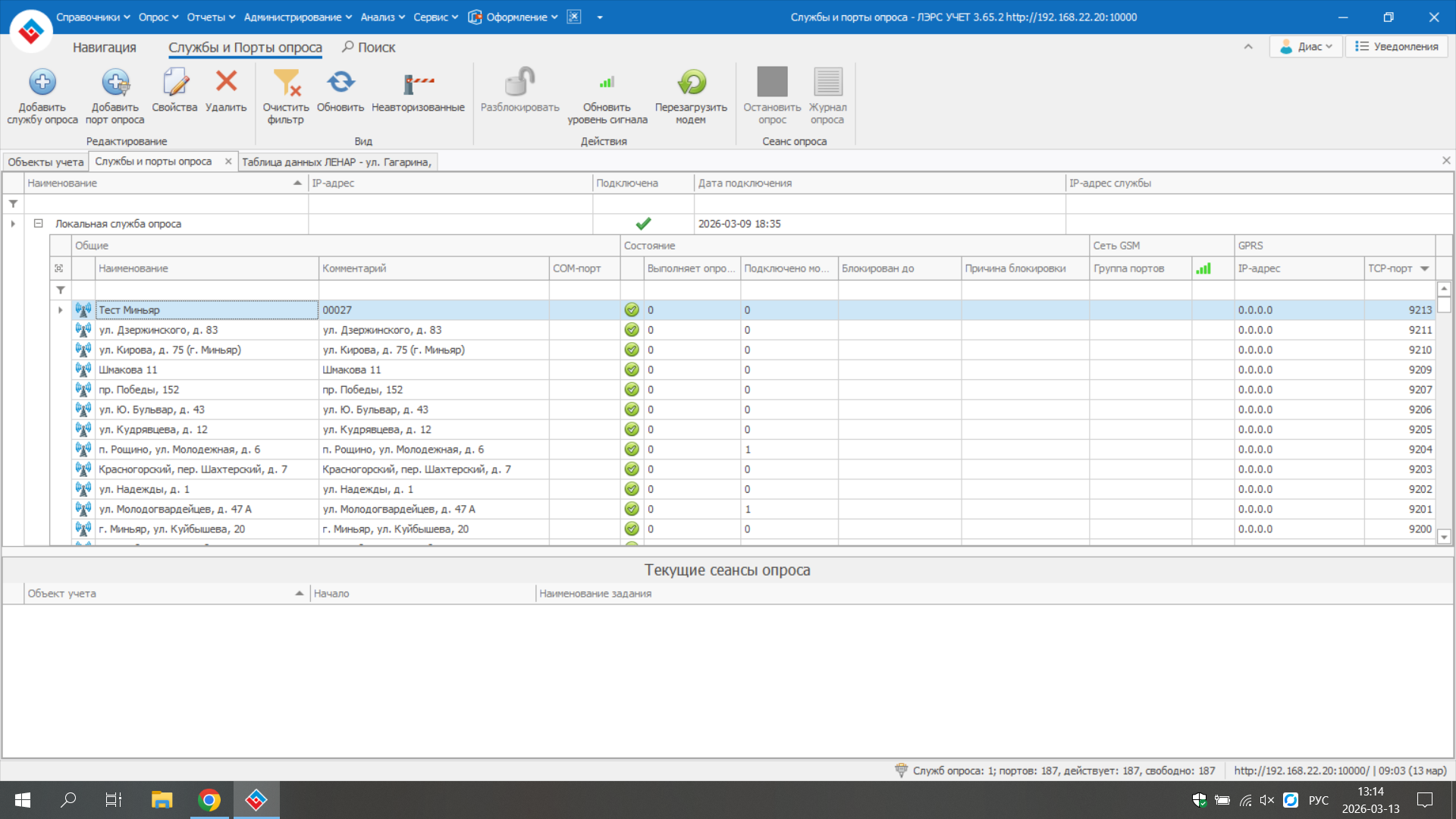Viewport: 1456px width, 819px height.
Task: Collapse the Local polling service row
Action: [x=38, y=224]
